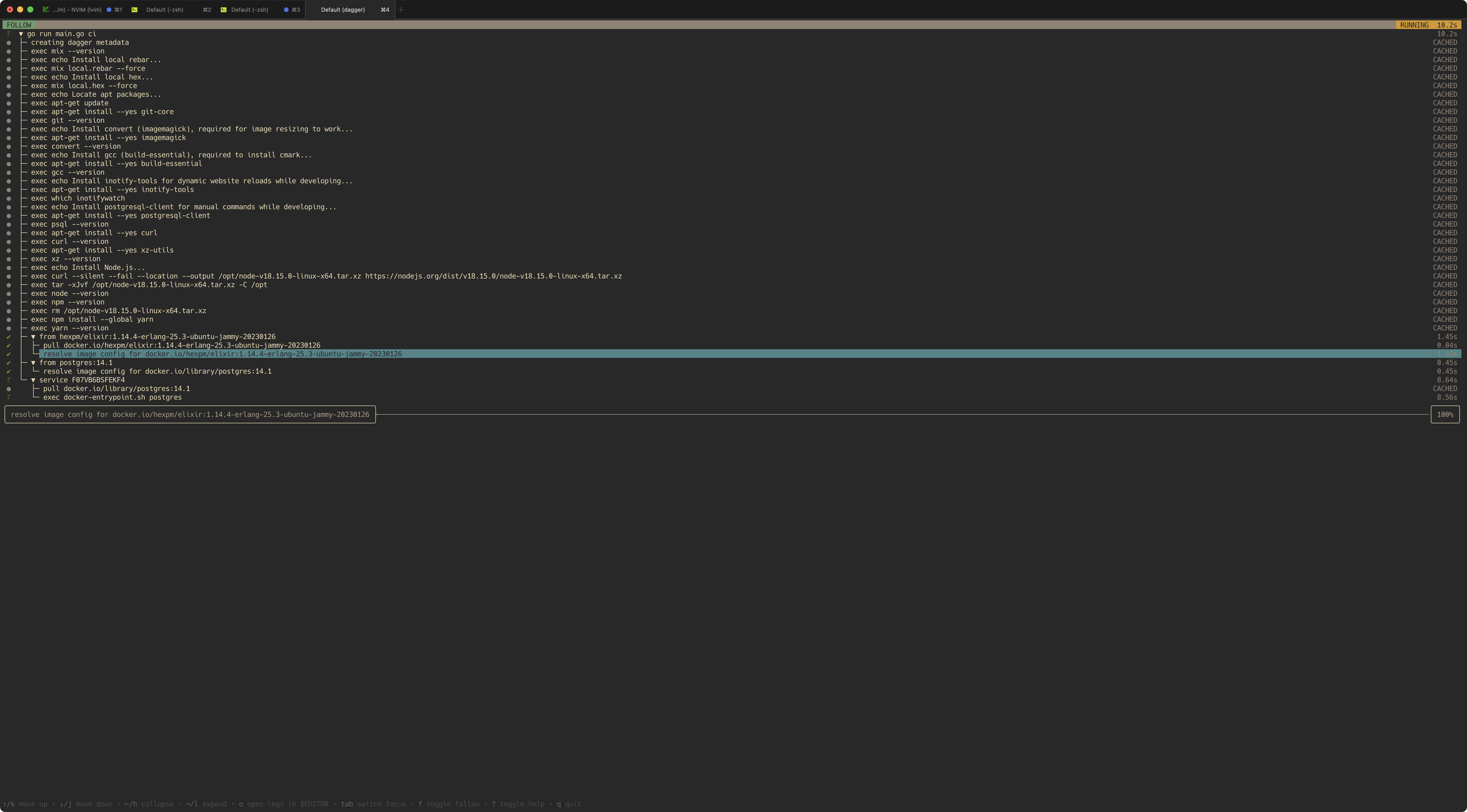Viewport: 1467px width, 812px height.
Task: Select the 'exec convert --version' row
Action: (732, 146)
